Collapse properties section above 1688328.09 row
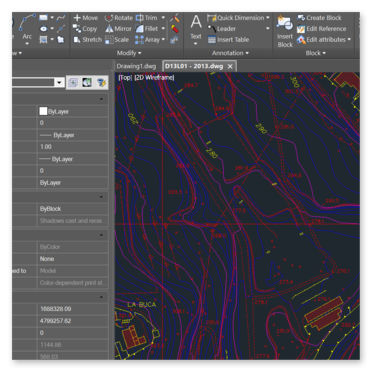 [x=101, y=297]
